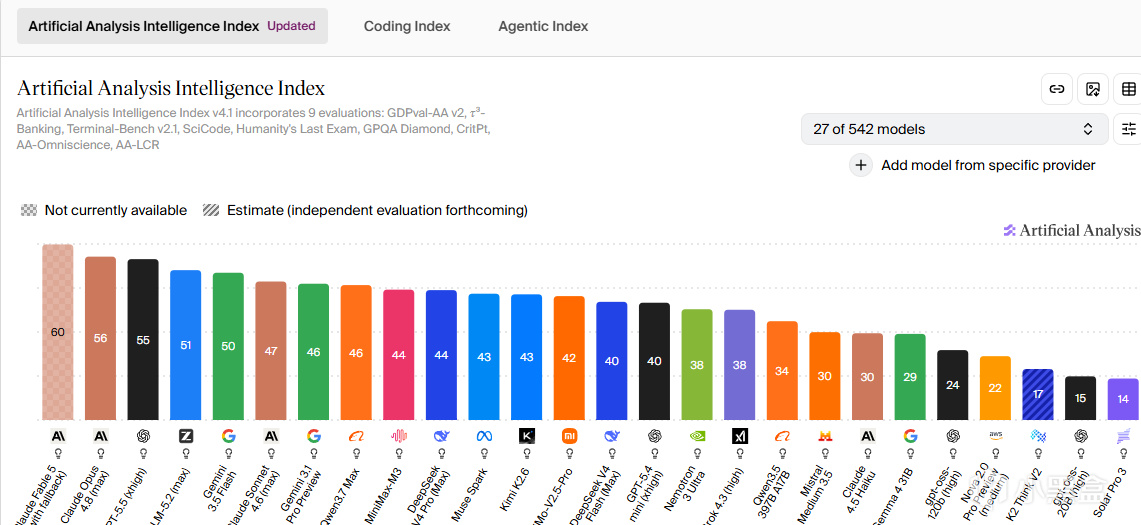This screenshot has height=525, width=1141.
Task: Click the Meta logo under Muse Spark
Action: (484, 436)
